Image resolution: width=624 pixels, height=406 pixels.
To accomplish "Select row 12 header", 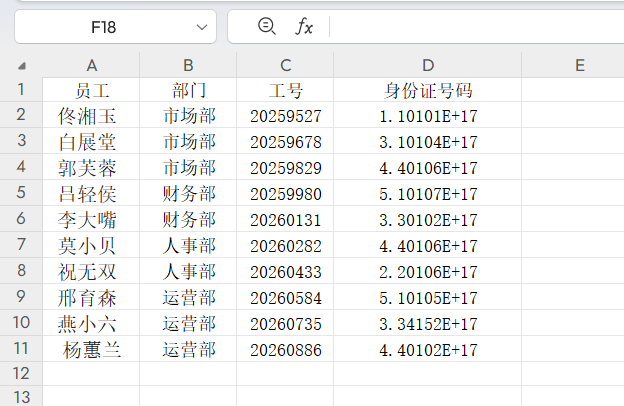I will (21, 373).
